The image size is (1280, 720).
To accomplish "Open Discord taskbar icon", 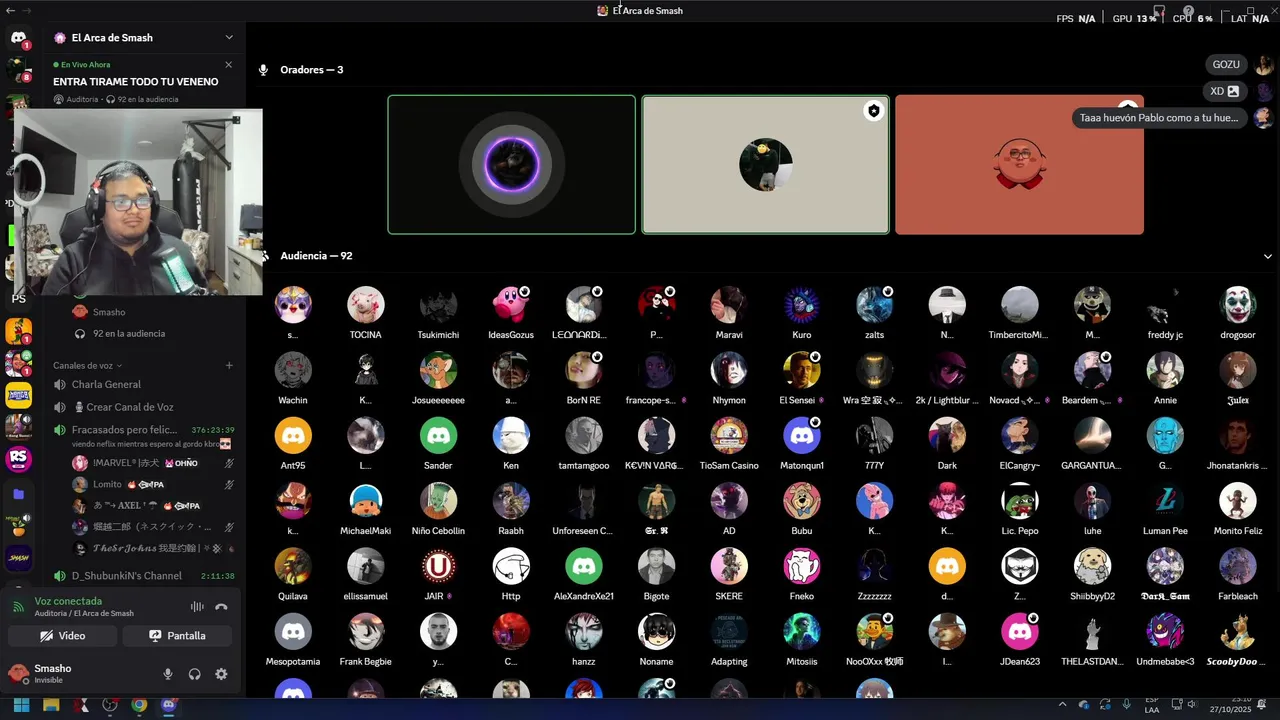I will point(169,705).
